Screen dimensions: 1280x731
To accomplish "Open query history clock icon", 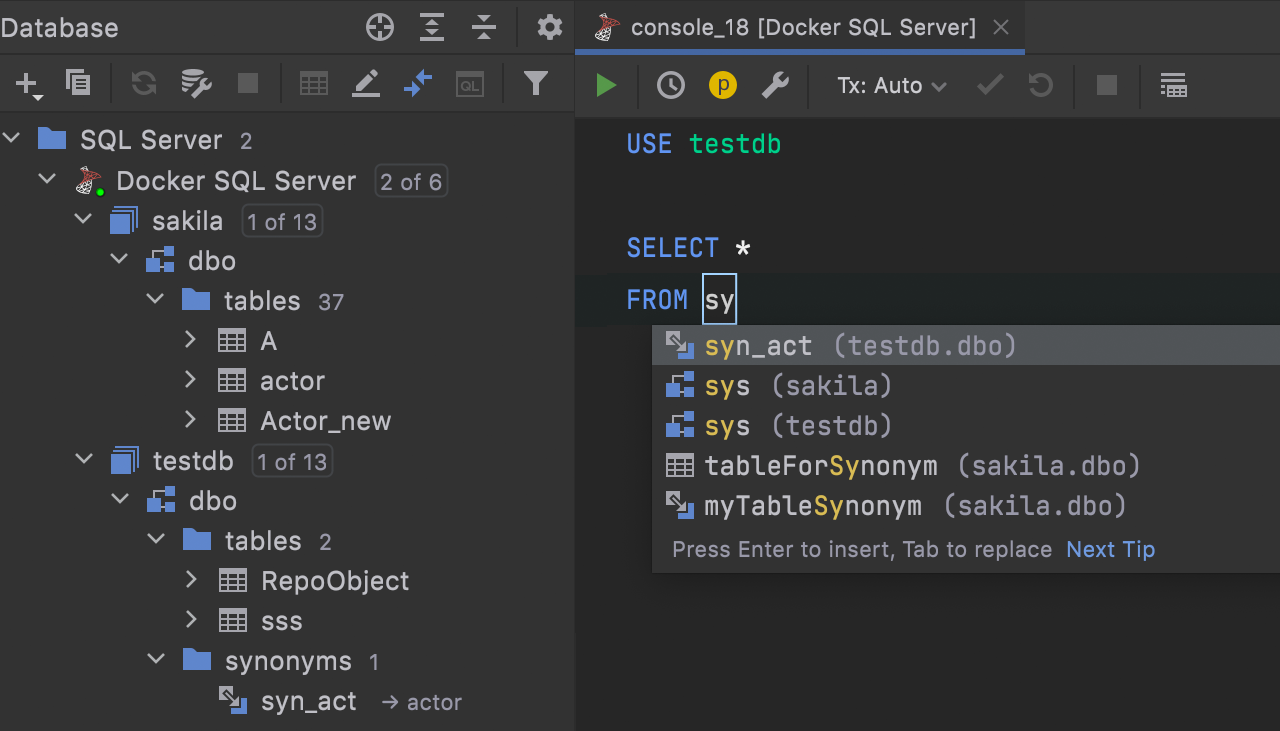I will [671, 86].
